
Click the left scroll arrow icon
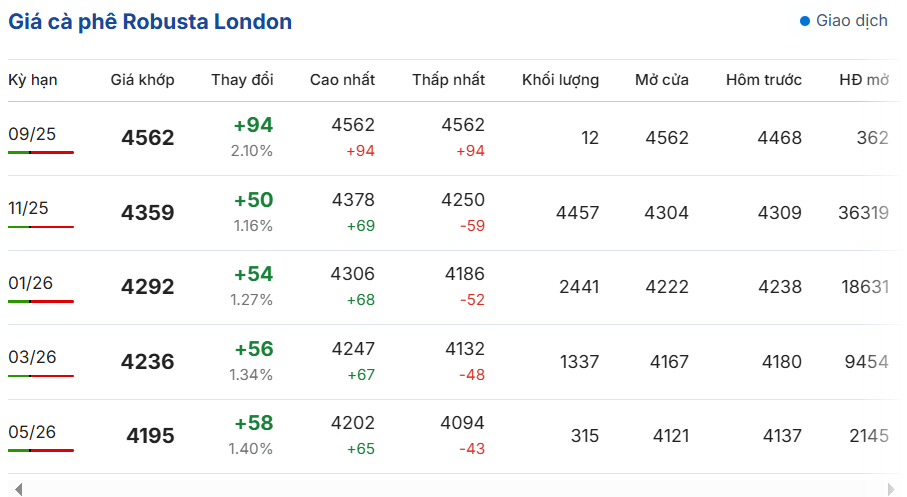click(x=19, y=489)
